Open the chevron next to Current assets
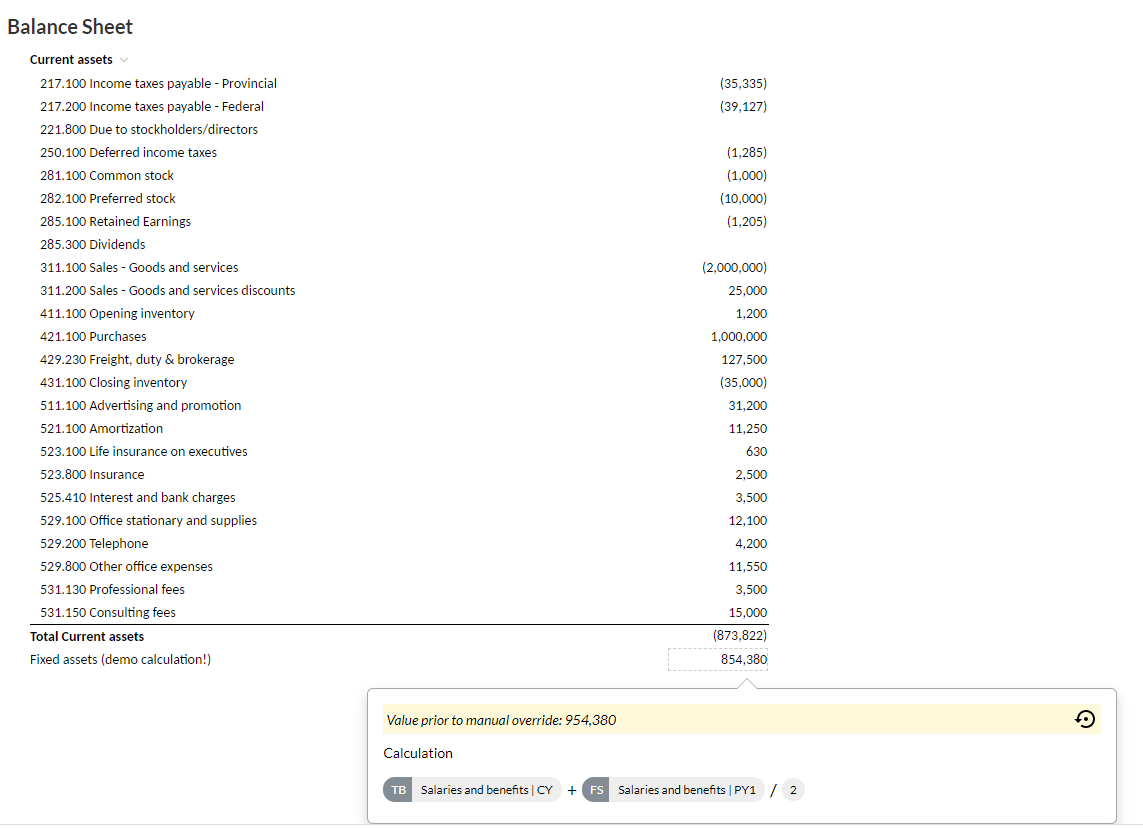The image size is (1143, 829). (123, 59)
